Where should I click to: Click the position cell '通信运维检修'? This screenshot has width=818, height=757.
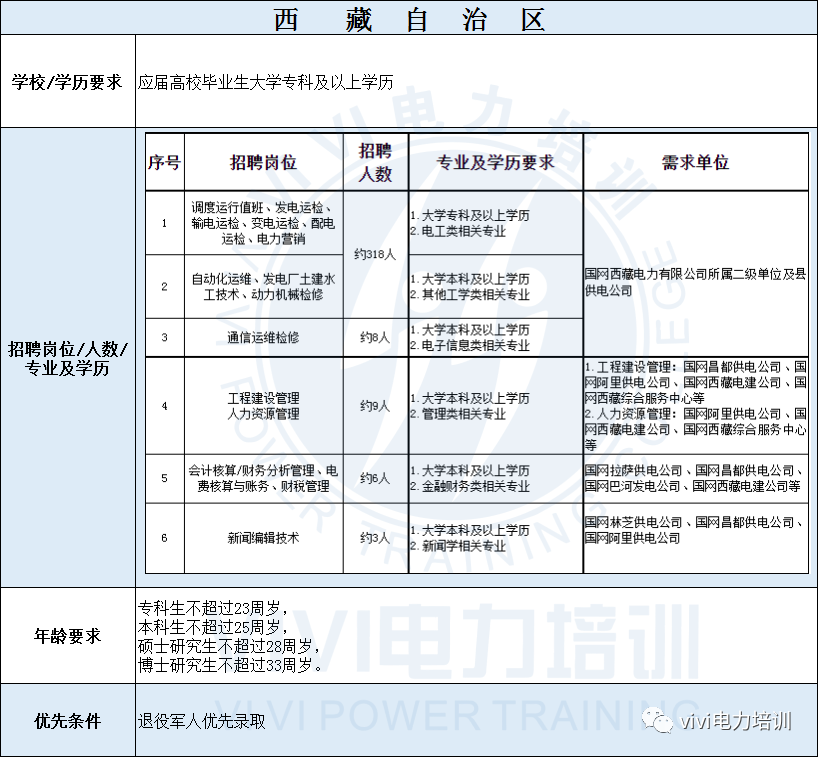coord(263,338)
